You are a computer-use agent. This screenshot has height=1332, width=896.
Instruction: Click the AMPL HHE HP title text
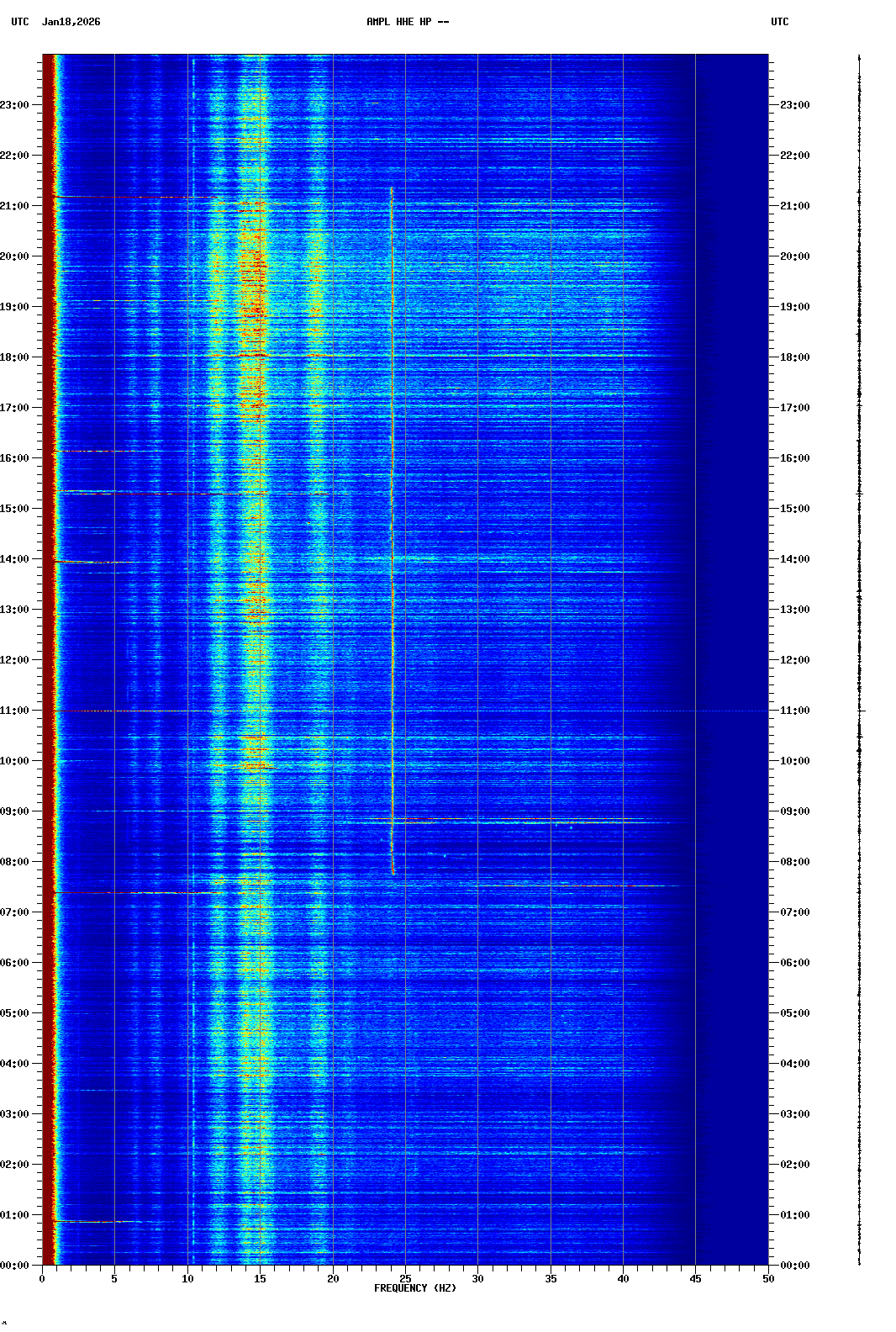click(x=407, y=22)
